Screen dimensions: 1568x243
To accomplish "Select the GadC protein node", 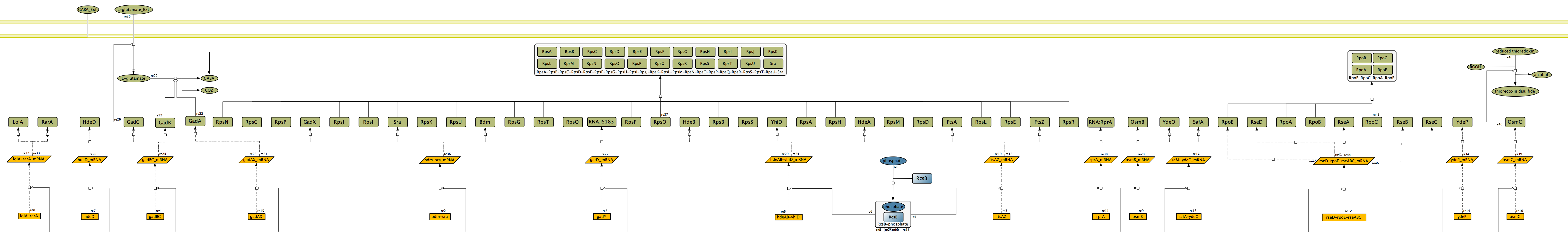I will pyautogui.click(x=133, y=122).
